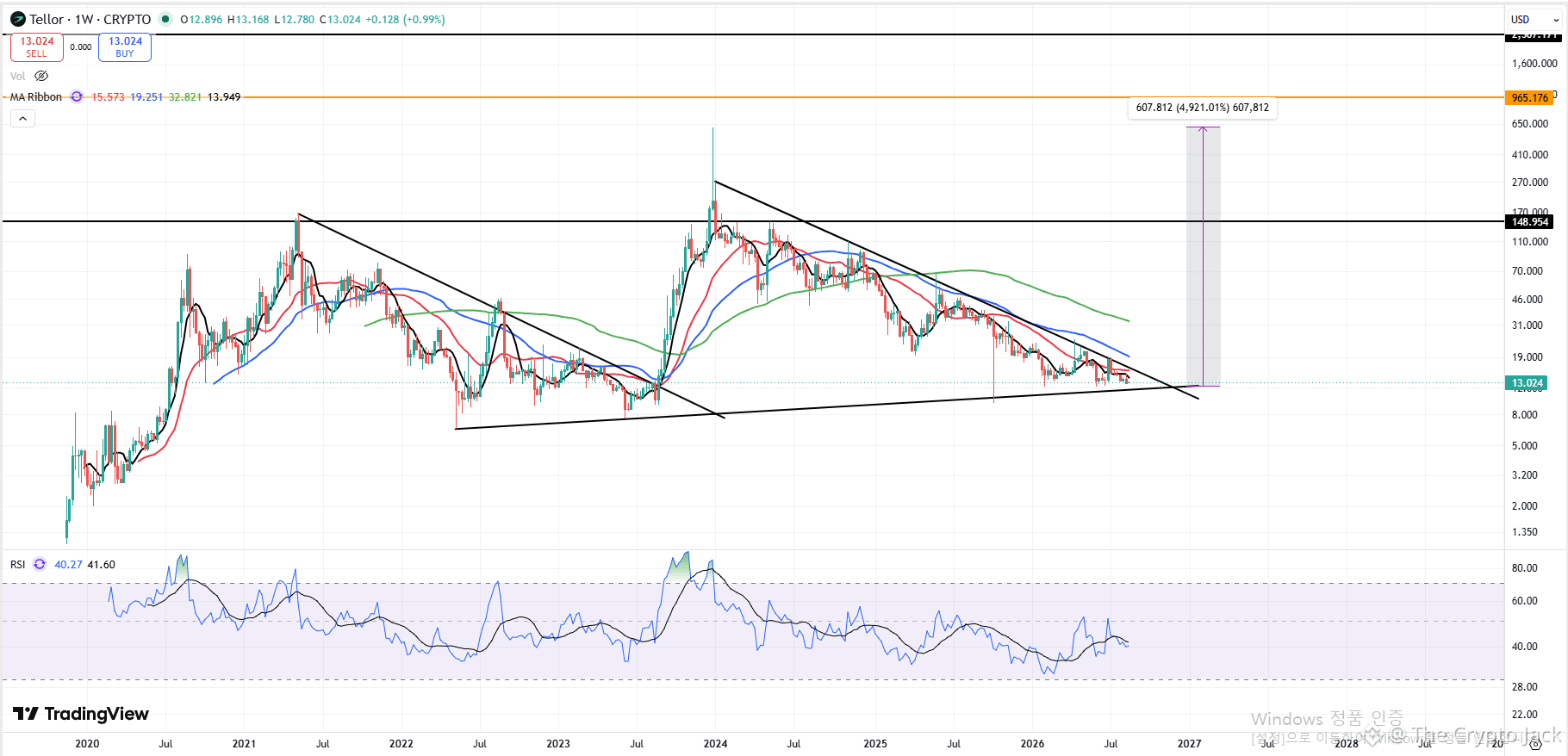Image resolution: width=1568 pixels, height=756 pixels.
Task: Click the Tellor · 1W · CRYPTO title
Action: coord(90,19)
